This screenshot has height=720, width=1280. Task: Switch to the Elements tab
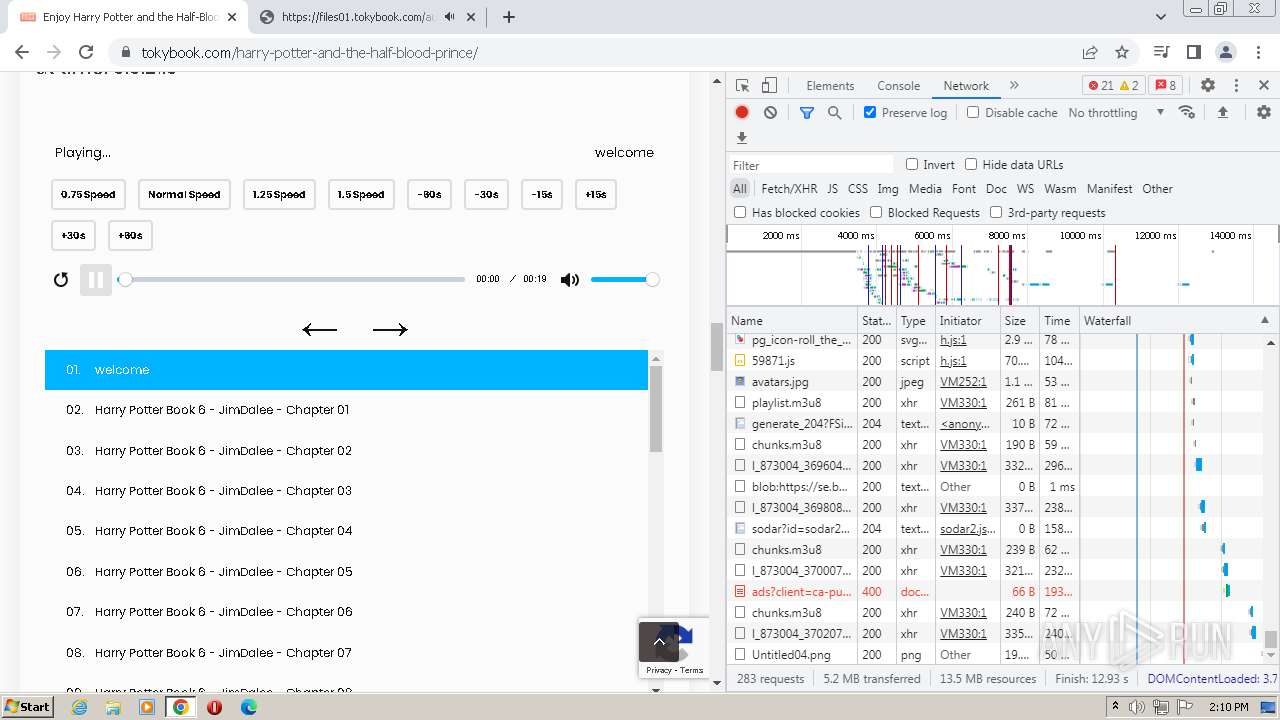[830, 86]
